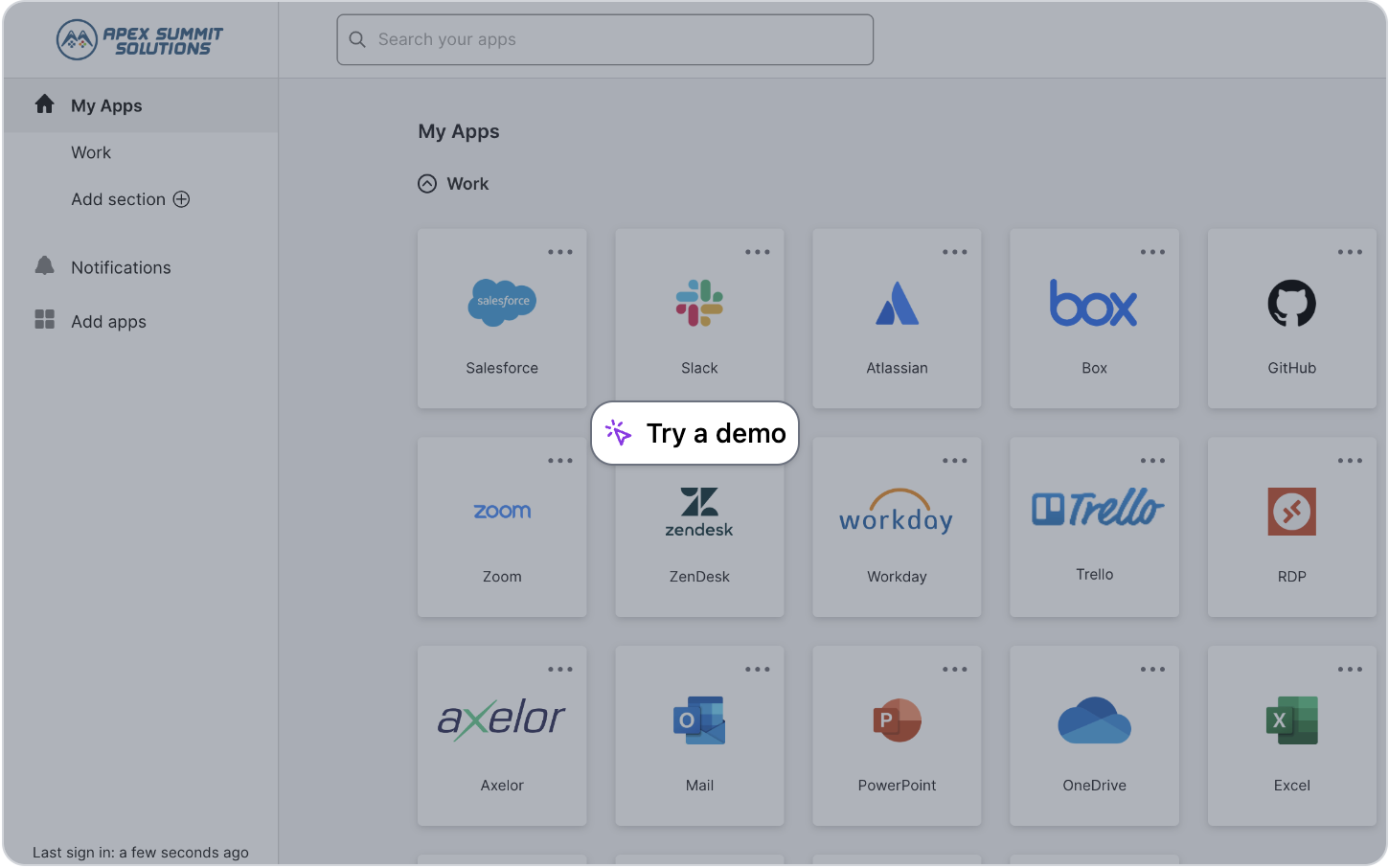Open the RDP tile three-dot menu

tap(1350, 461)
